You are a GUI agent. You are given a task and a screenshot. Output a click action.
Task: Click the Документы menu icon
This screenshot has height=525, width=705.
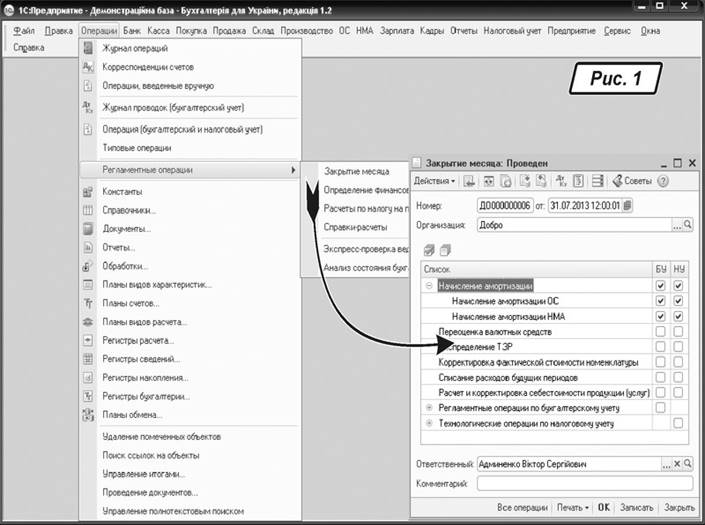(88, 229)
